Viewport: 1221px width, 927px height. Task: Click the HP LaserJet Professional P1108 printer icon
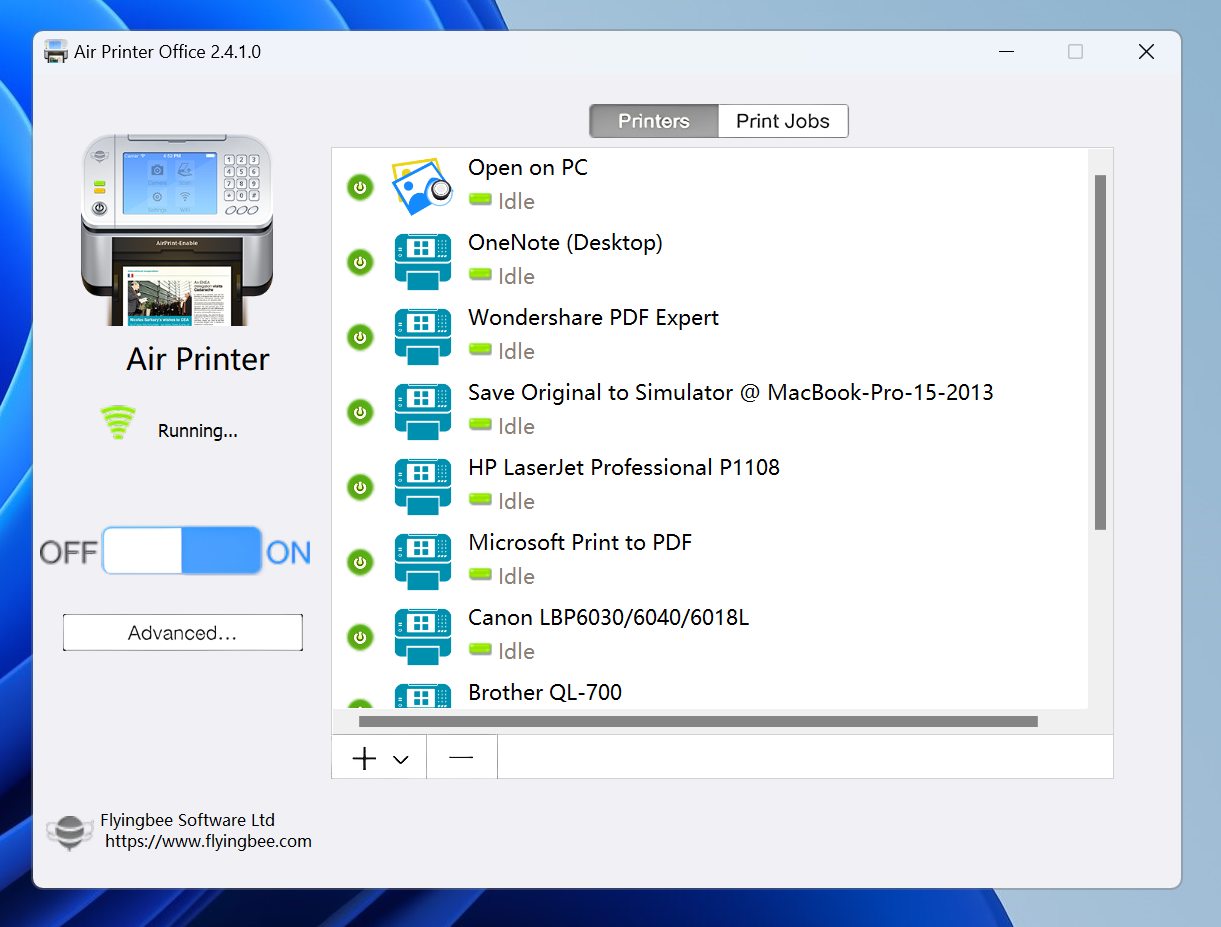[x=423, y=486]
